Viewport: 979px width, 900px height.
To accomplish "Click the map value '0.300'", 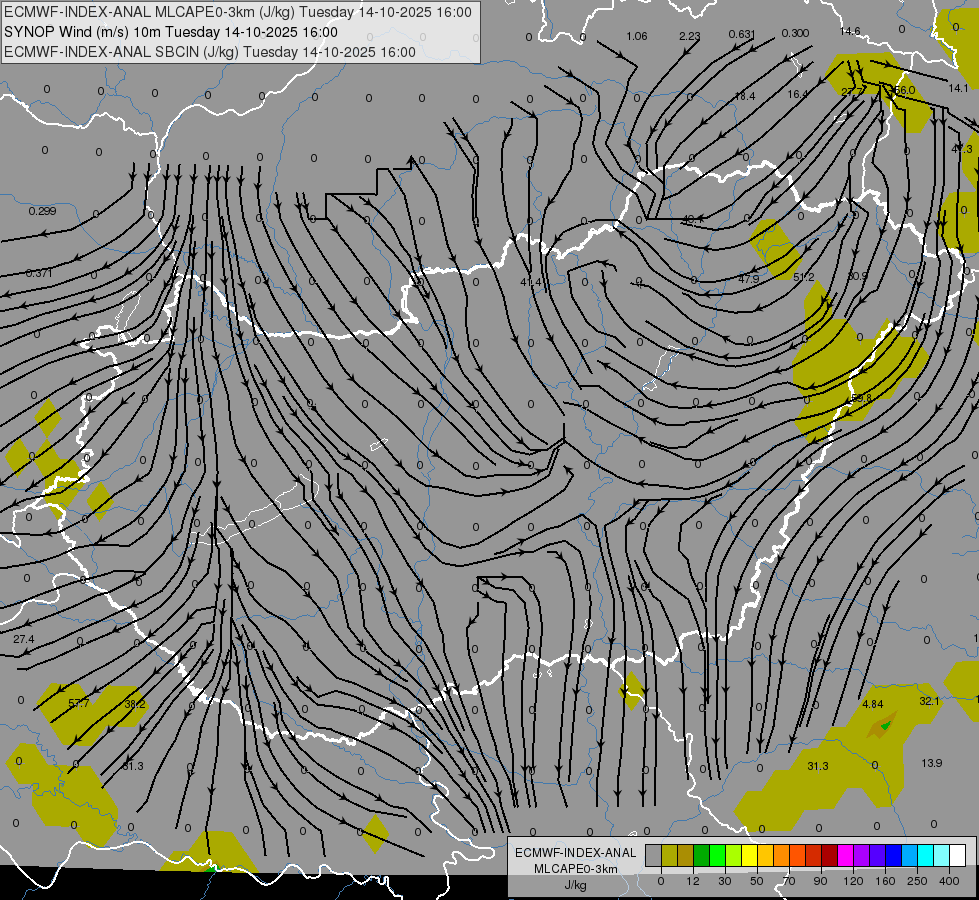I will pos(795,33).
